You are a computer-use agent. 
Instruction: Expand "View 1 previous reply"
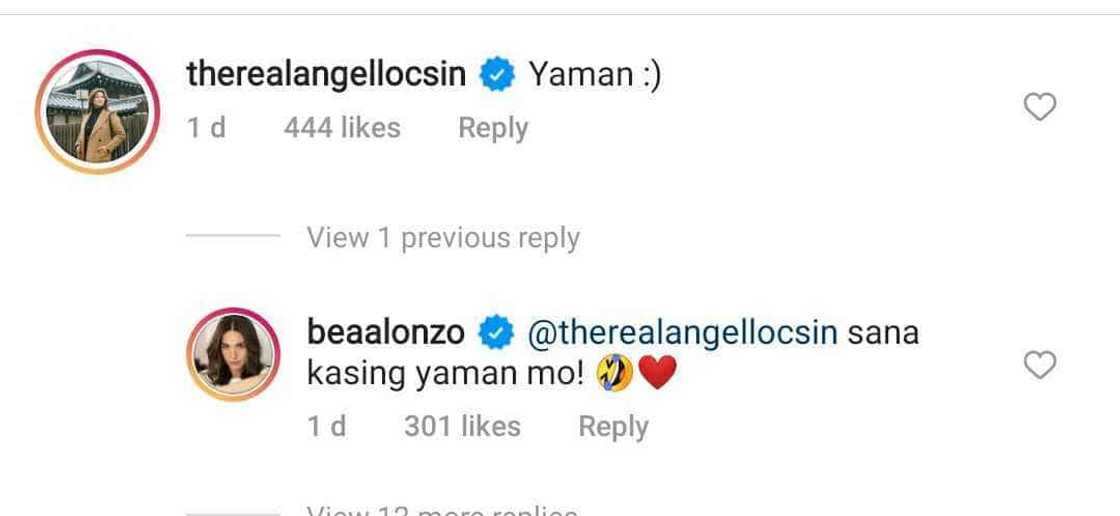pyautogui.click(x=443, y=238)
